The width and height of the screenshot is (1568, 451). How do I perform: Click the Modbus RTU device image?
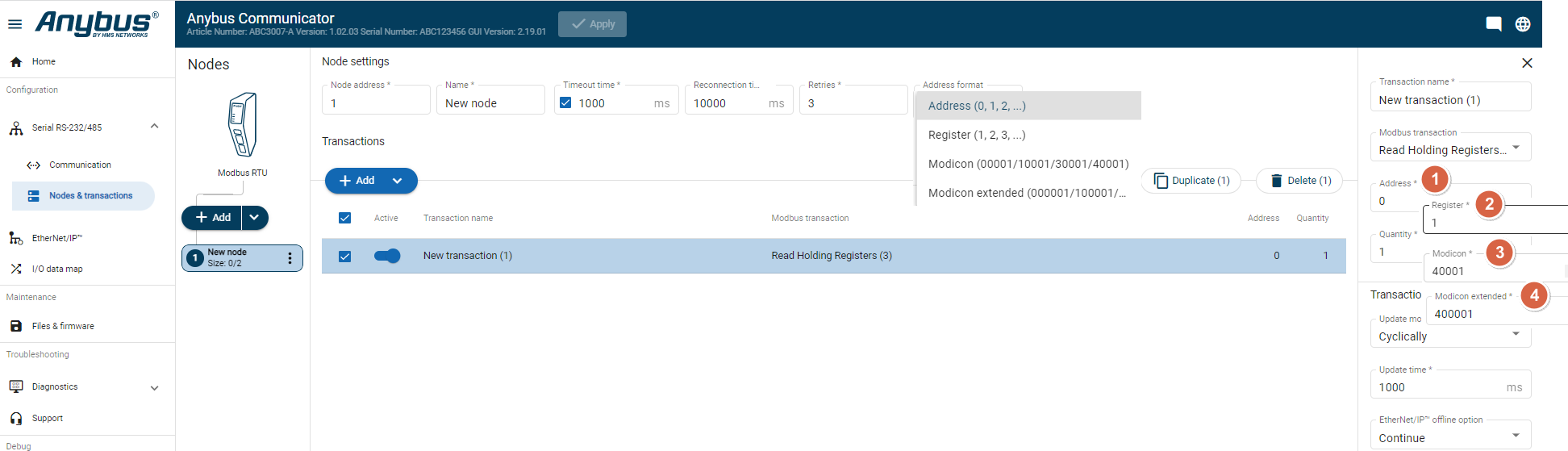[x=242, y=124]
